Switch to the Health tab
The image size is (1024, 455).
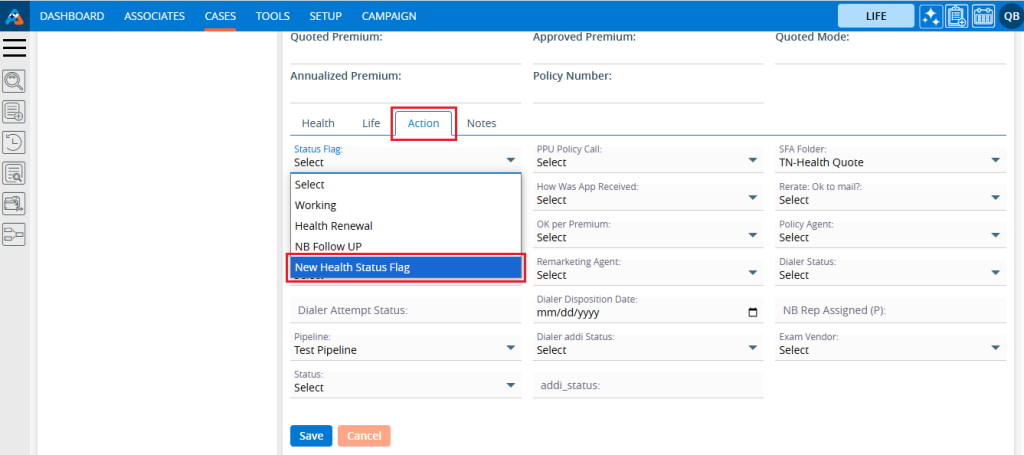pos(318,123)
